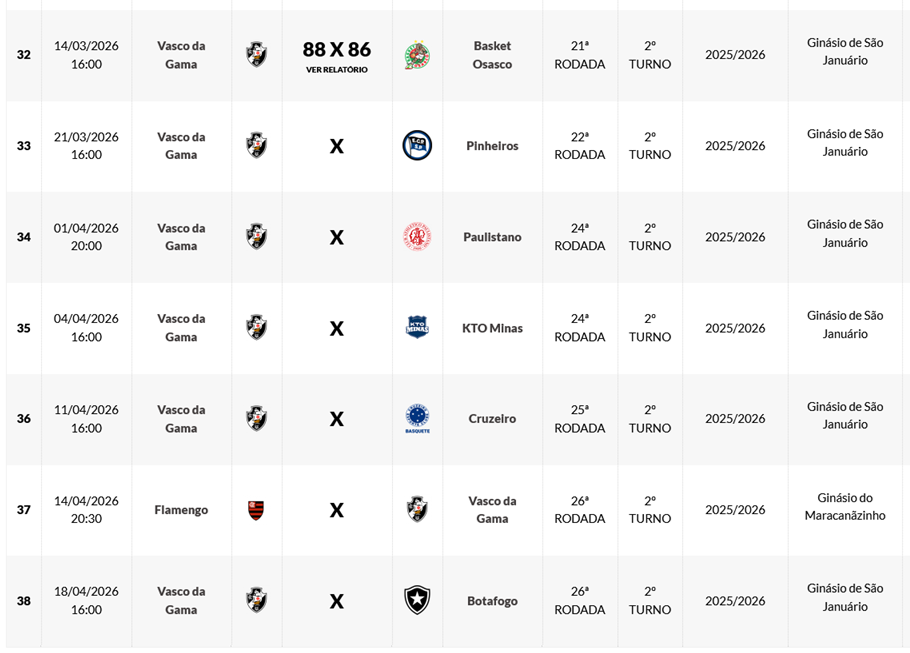Select the Basket Osasco team name

point(492,55)
